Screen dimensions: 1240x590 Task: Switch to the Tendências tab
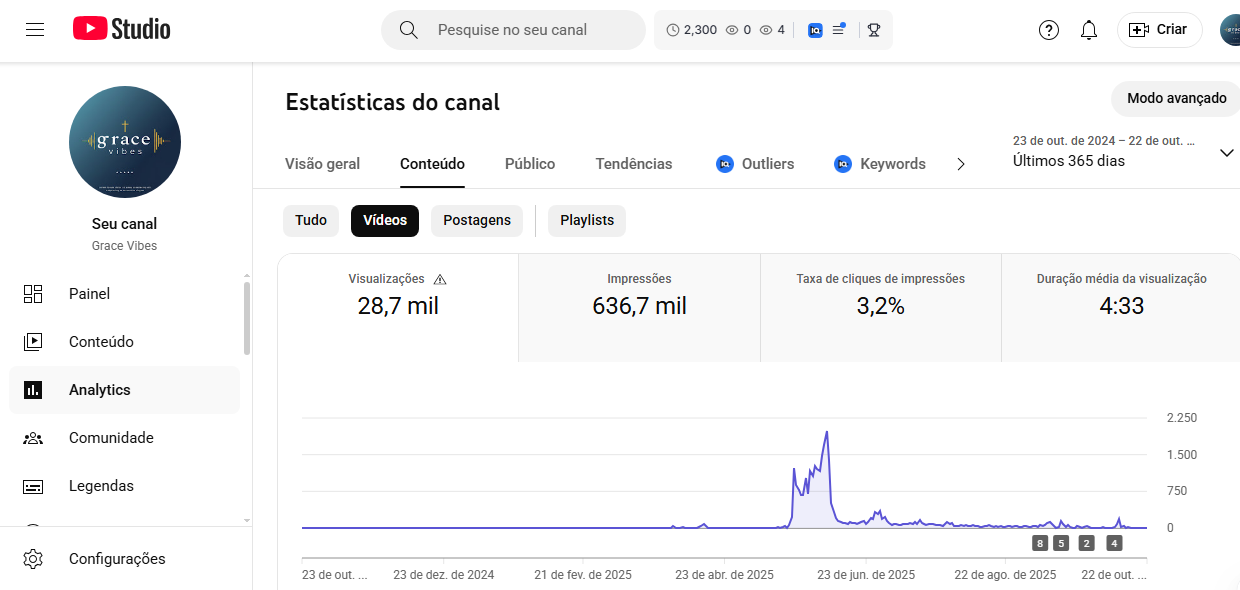[x=634, y=164]
